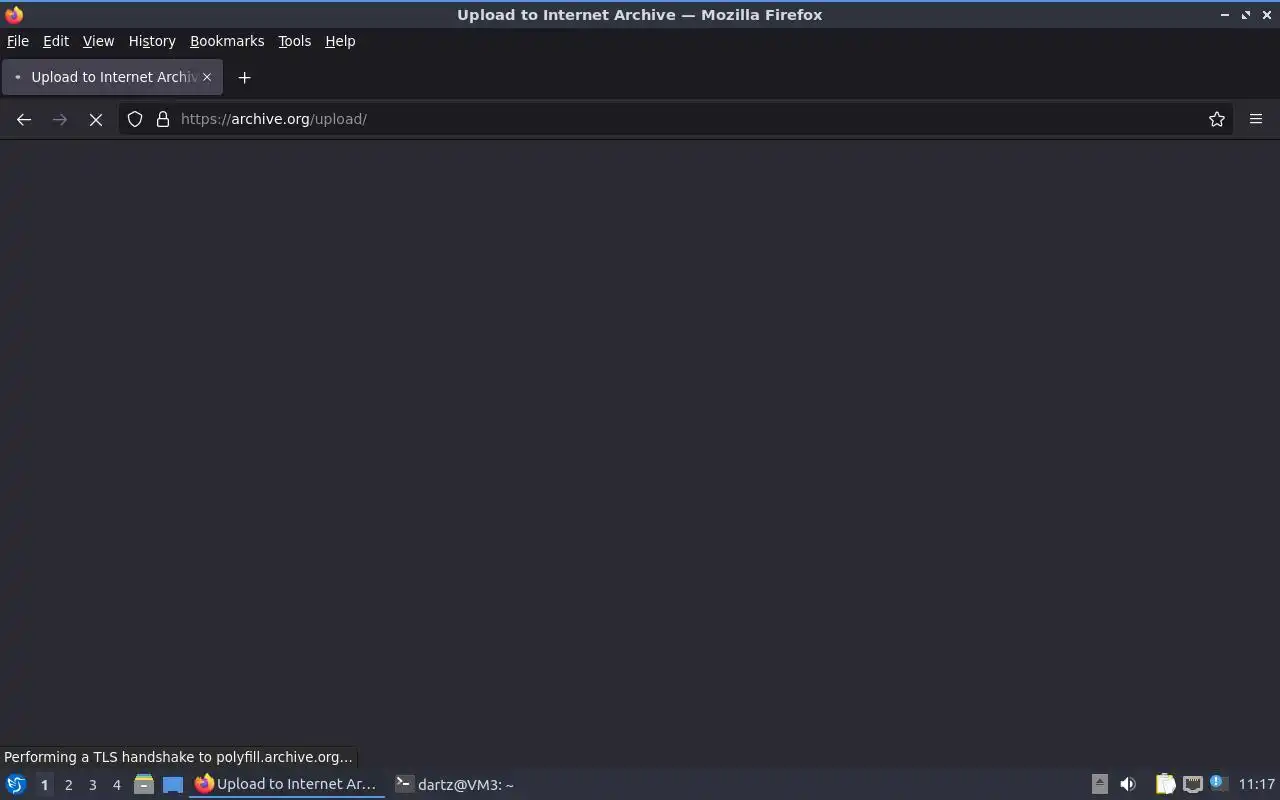
Task: Open the network connection tray icon
Action: (x=1192, y=784)
